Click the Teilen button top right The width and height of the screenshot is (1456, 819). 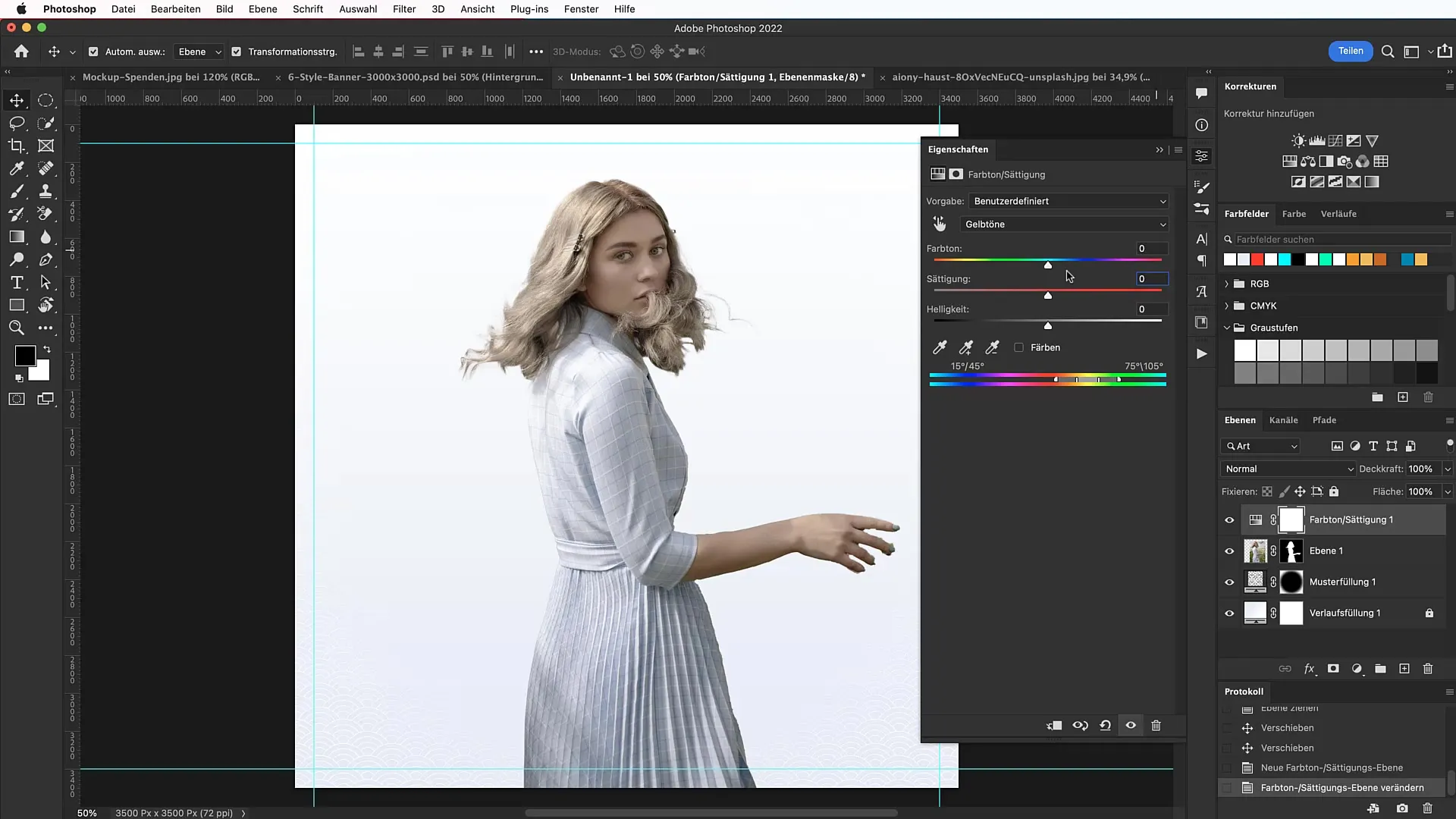pyautogui.click(x=1350, y=51)
